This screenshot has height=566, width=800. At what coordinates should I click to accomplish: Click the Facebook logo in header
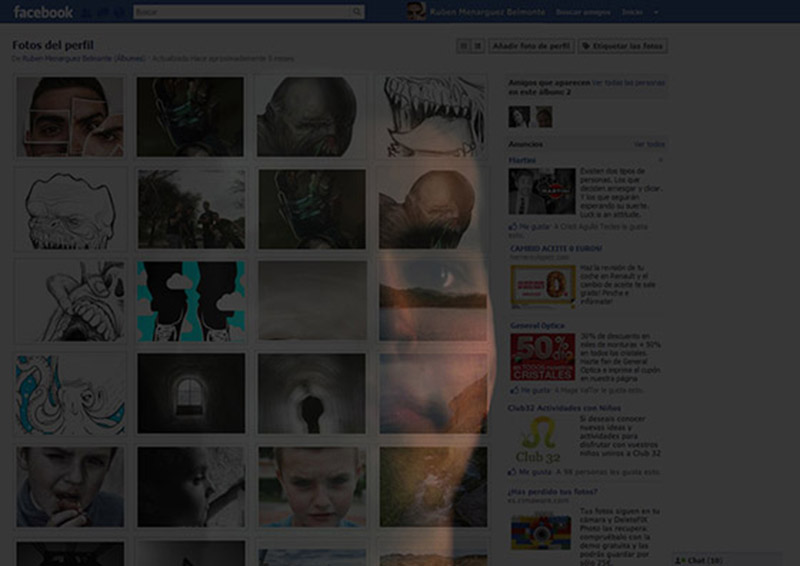[x=43, y=12]
